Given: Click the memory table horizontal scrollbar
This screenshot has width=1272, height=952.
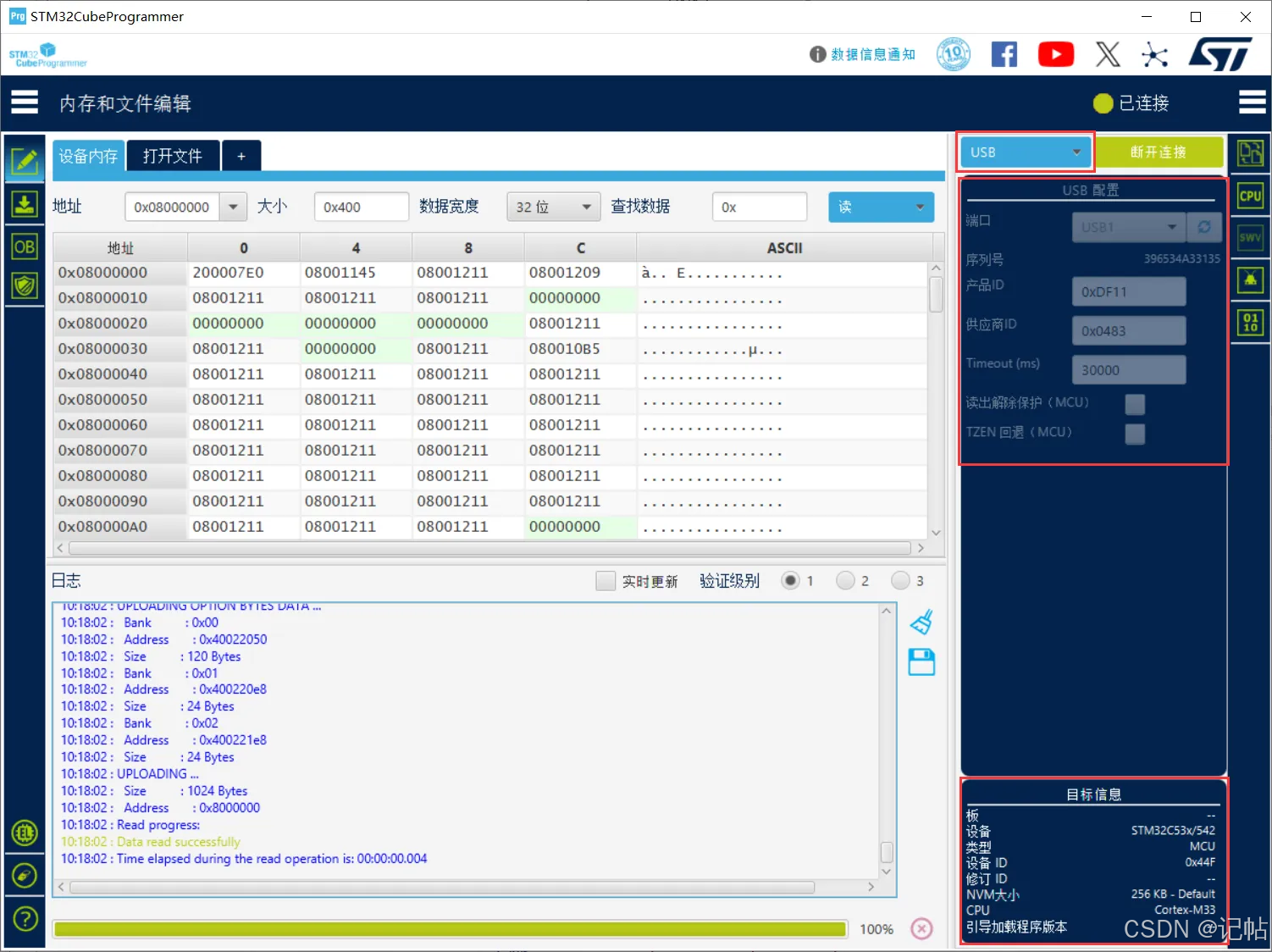Looking at the screenshot, I should point(490,548).
